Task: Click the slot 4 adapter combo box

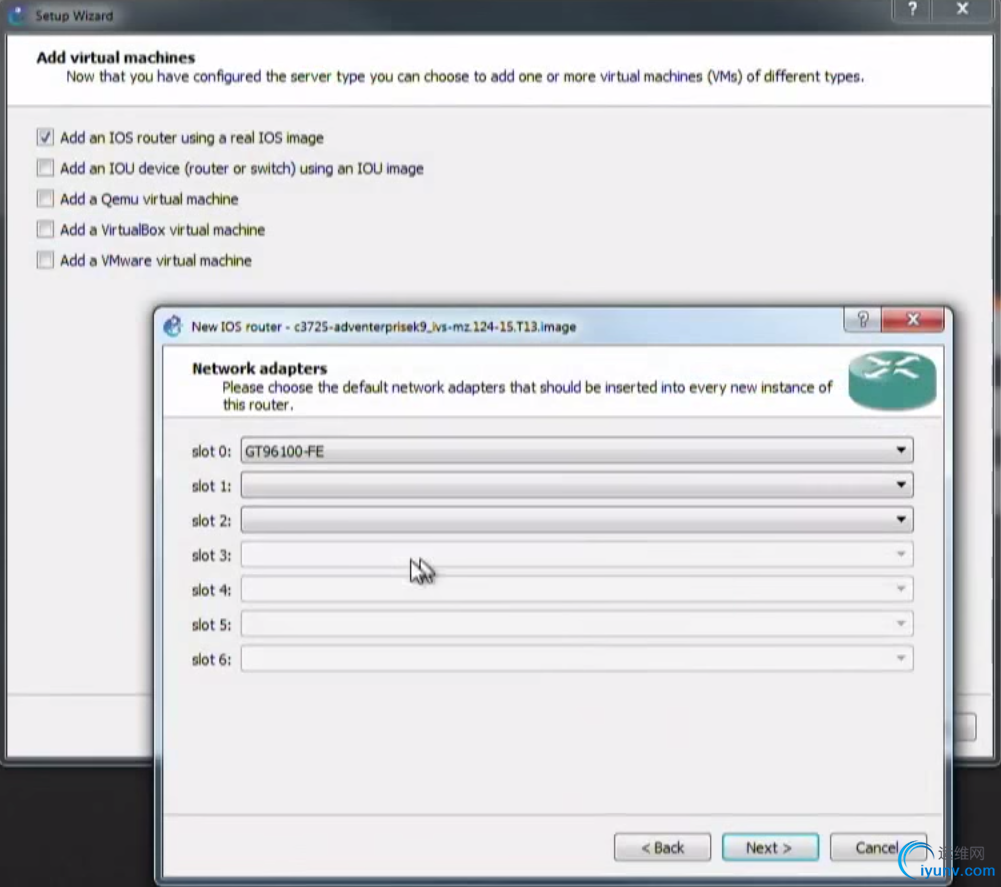Action: click(x=577, y=589)
